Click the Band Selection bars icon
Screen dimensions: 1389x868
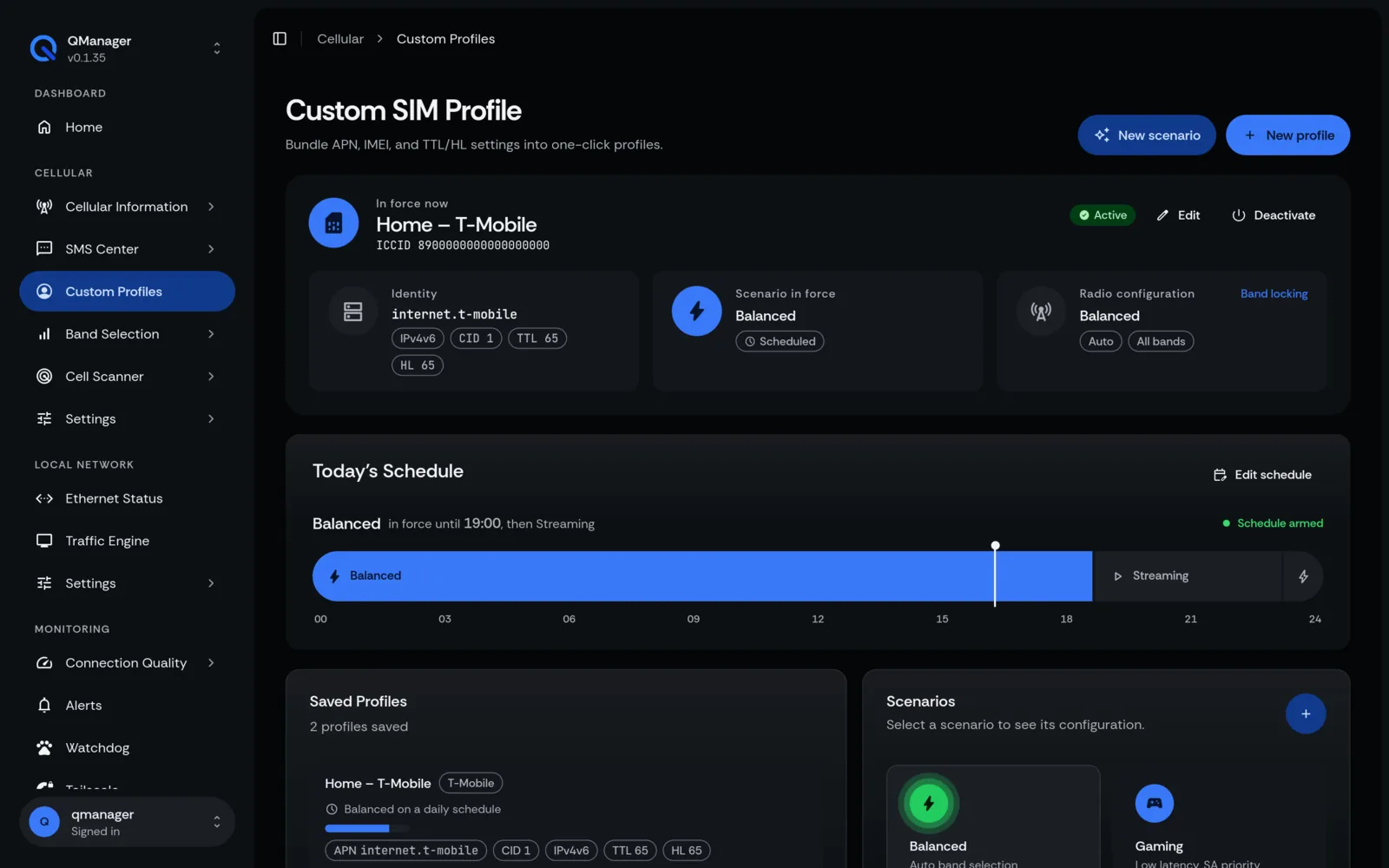44,334
